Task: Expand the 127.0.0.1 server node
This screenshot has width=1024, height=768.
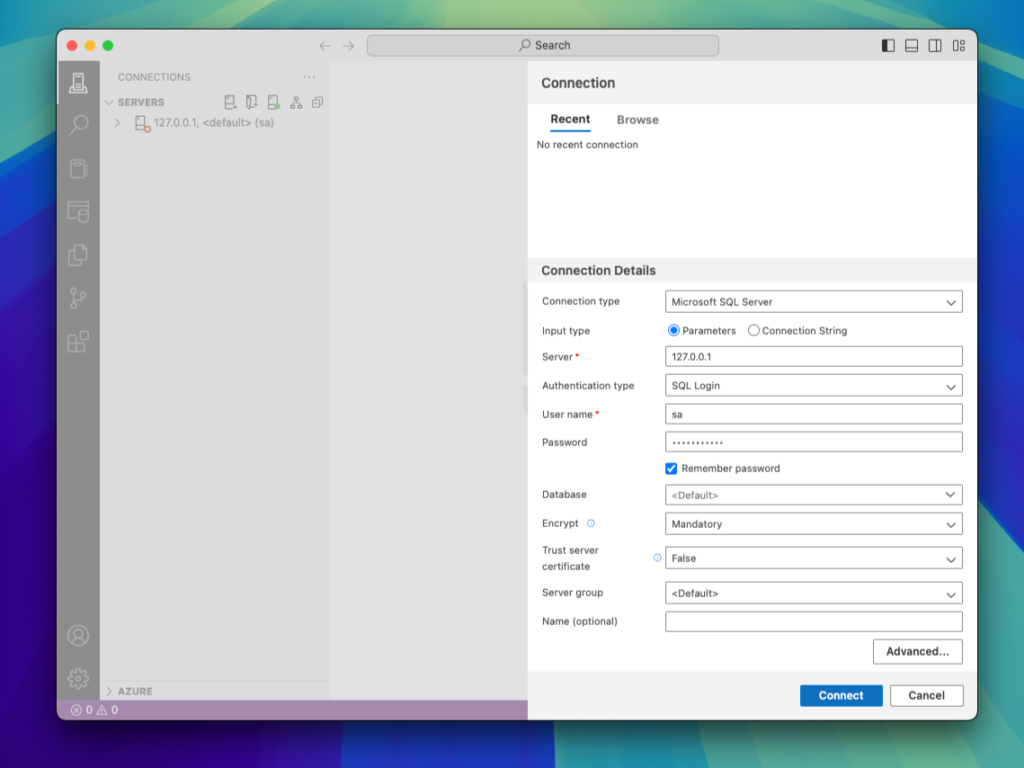Action: point(117,123)
